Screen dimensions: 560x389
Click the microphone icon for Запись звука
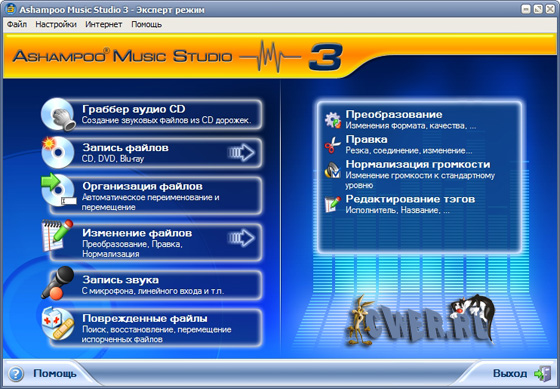(x=57, y=283)
